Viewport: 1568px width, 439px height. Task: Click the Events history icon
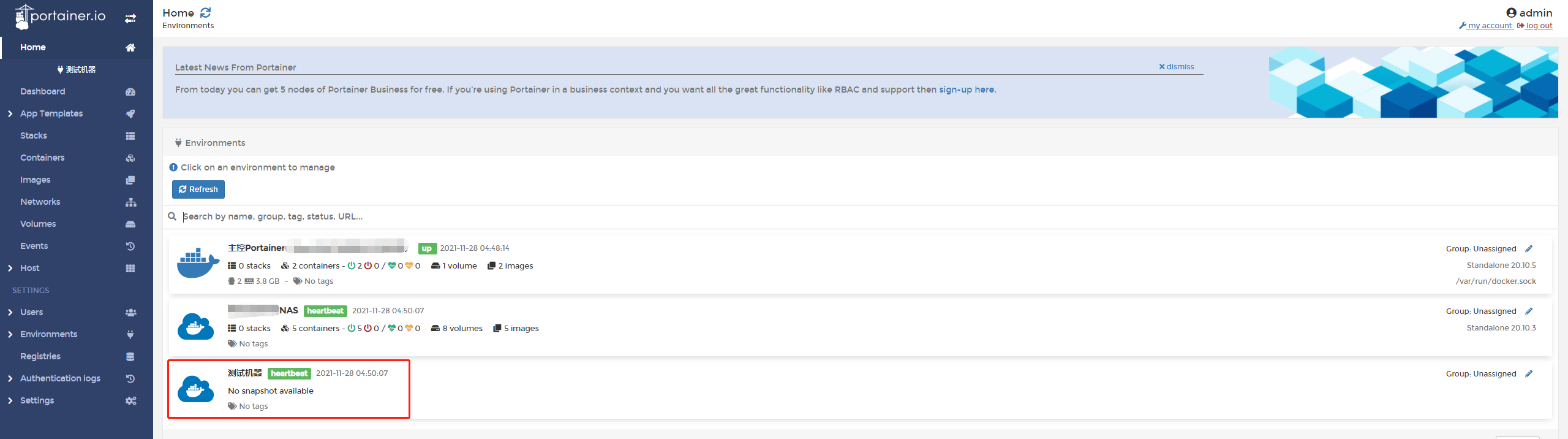(x=130, y=246)
